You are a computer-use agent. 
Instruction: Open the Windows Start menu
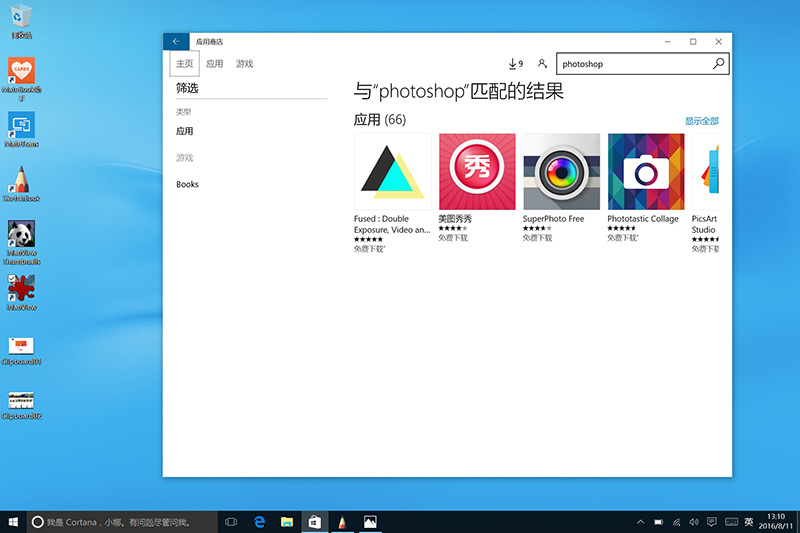tap(13, 522)
